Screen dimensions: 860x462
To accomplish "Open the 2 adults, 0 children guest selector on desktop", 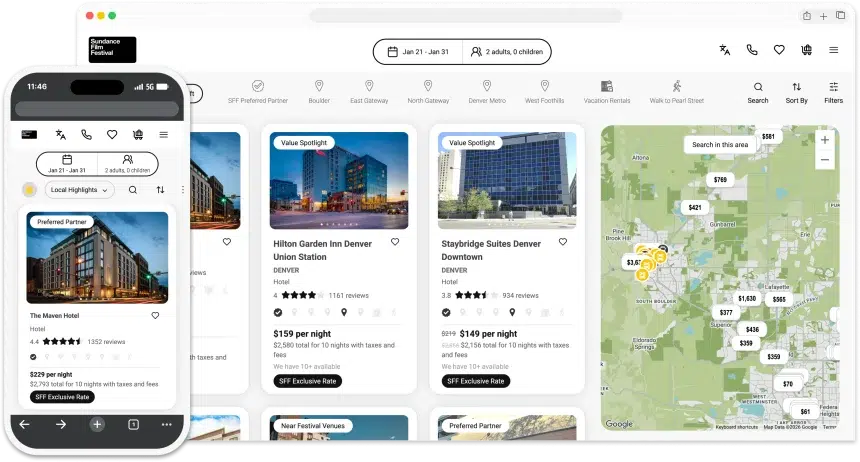I will (x=507, y=52).
